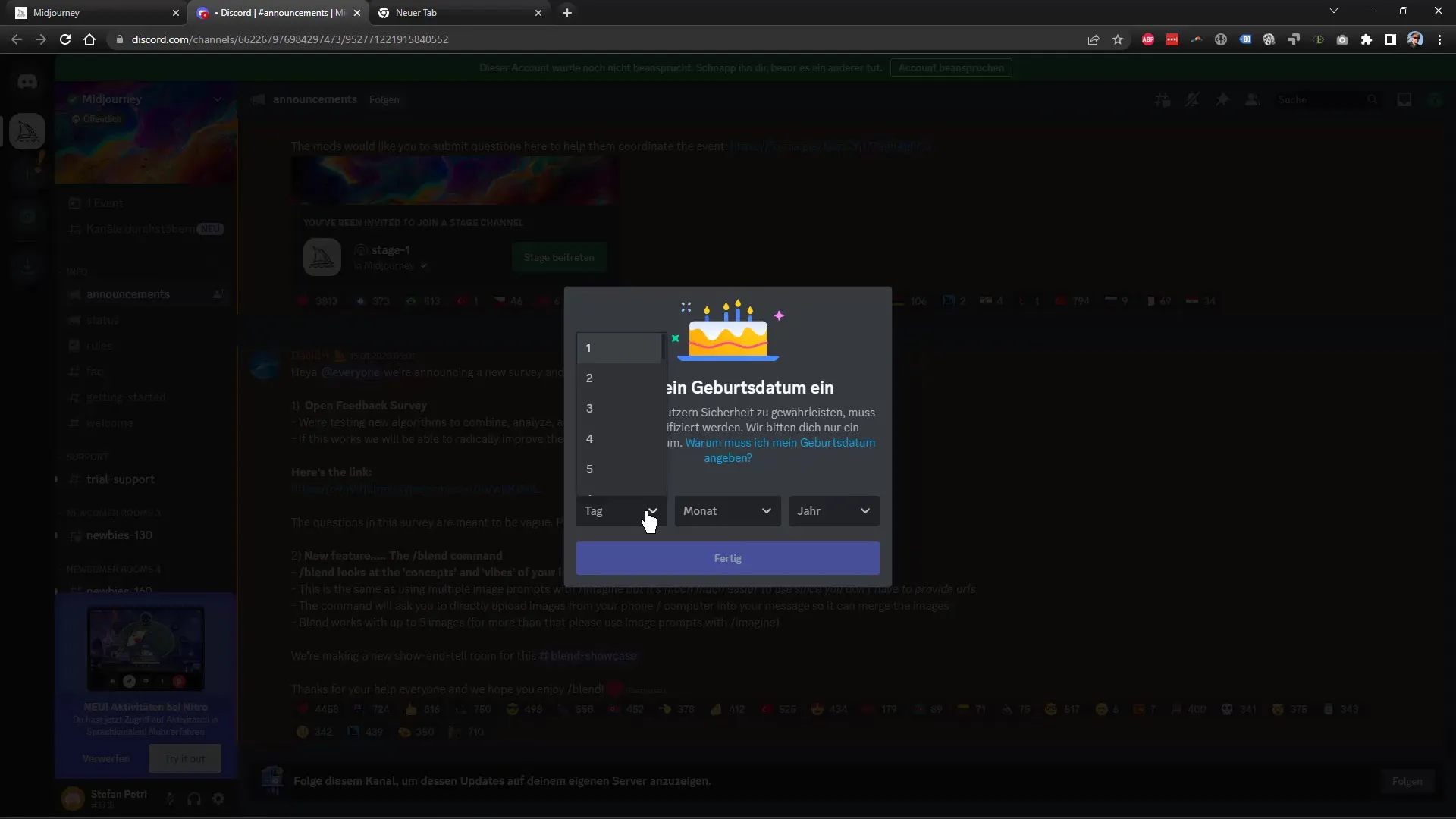This screenshot has height=819, width=1456.
Task: Toggle the browser side panel
Action: pyautogui.click(x=1391, y=39)
